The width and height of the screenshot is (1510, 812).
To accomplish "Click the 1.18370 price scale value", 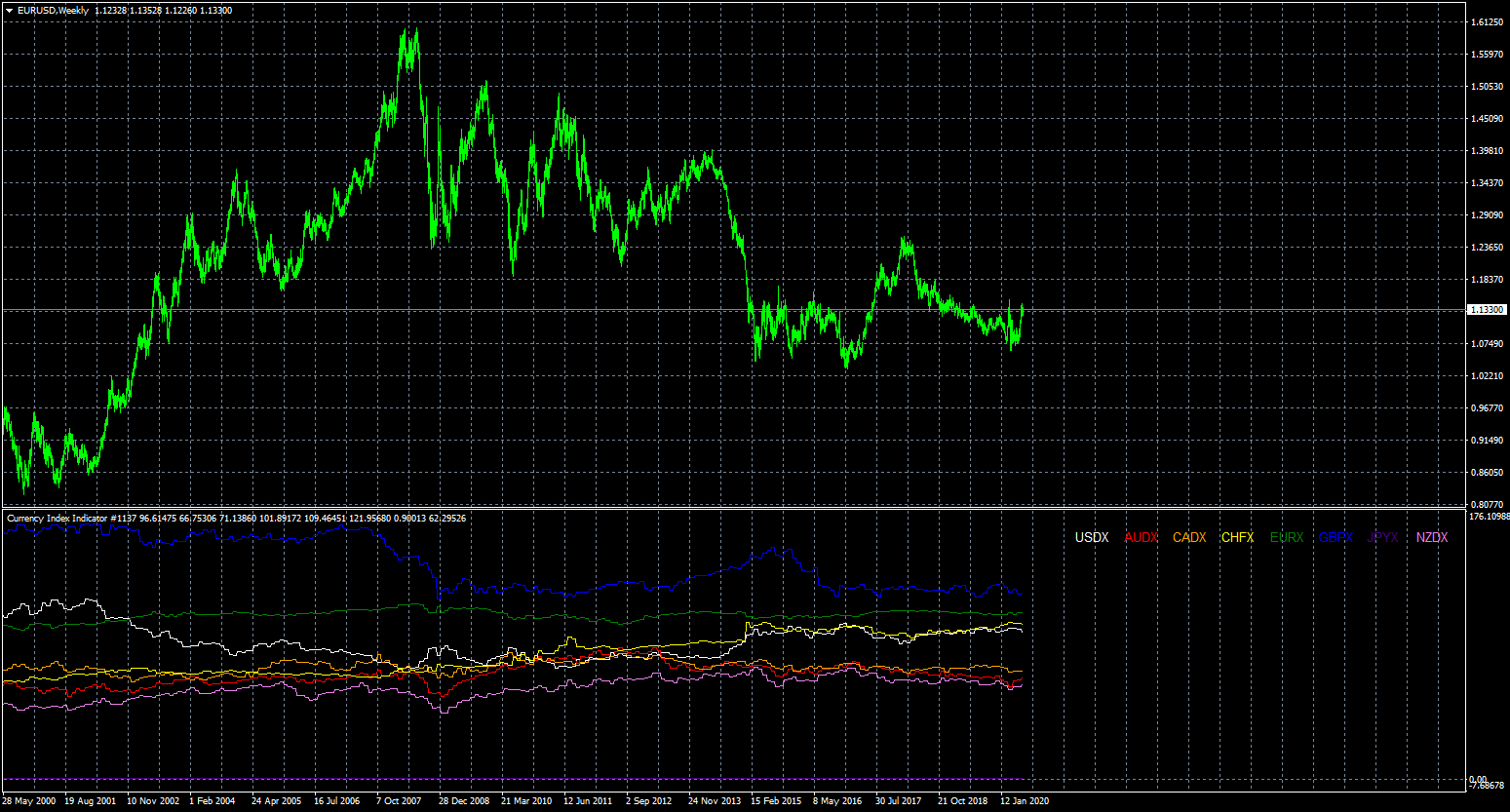I will pos(1486,279).
